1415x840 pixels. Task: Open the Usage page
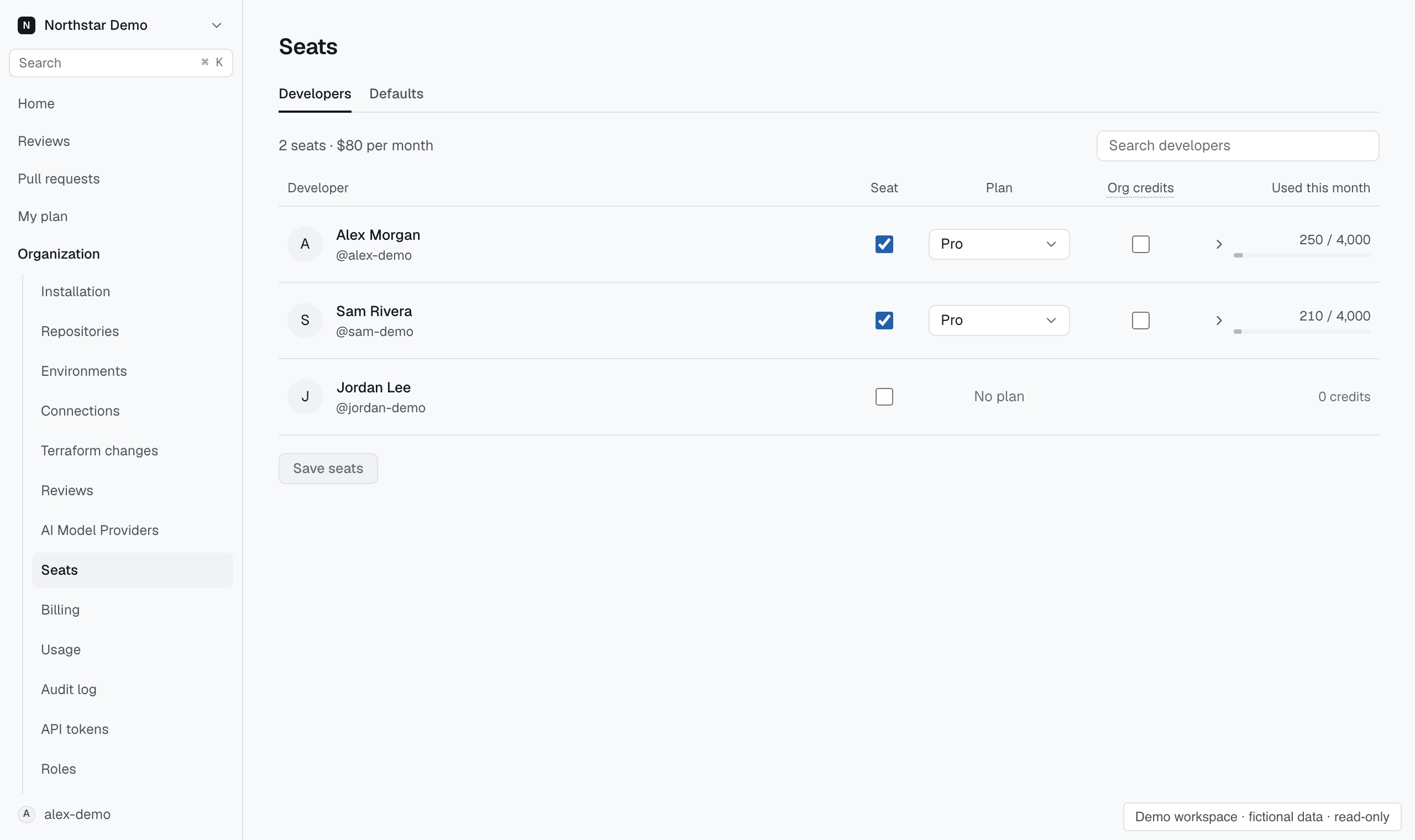61,650
